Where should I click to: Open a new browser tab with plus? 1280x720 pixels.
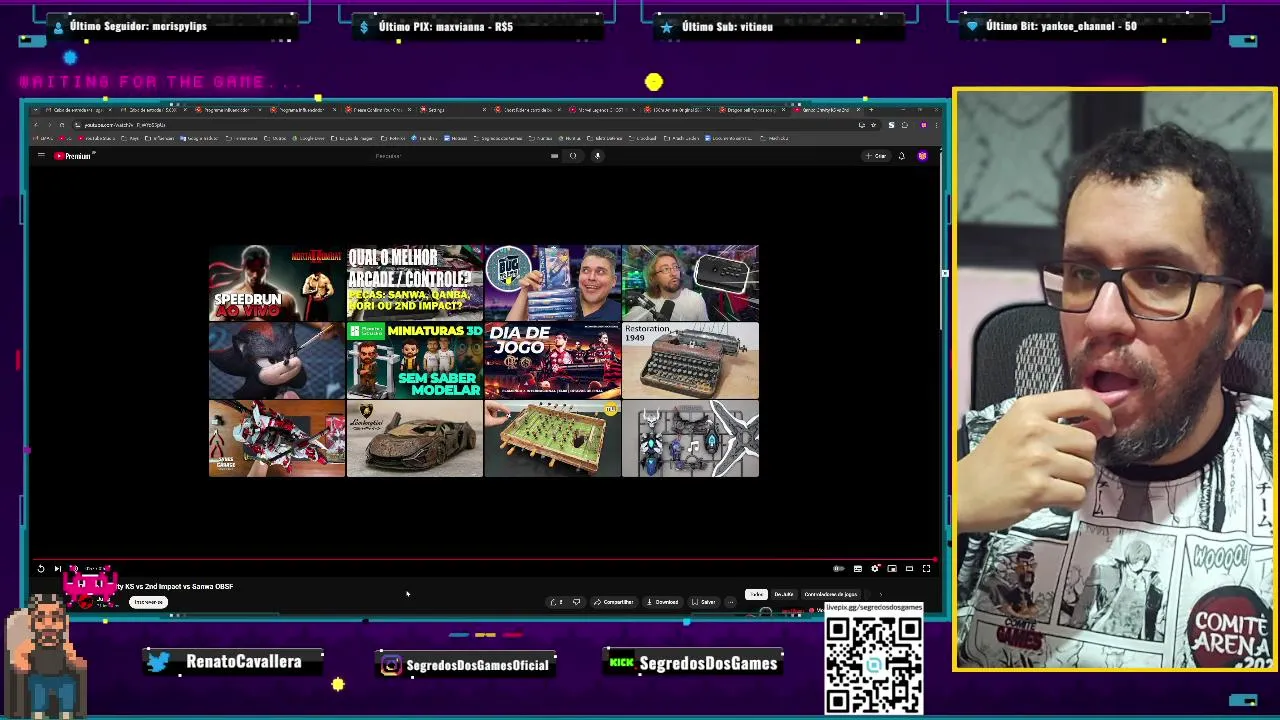click(870, 110)
